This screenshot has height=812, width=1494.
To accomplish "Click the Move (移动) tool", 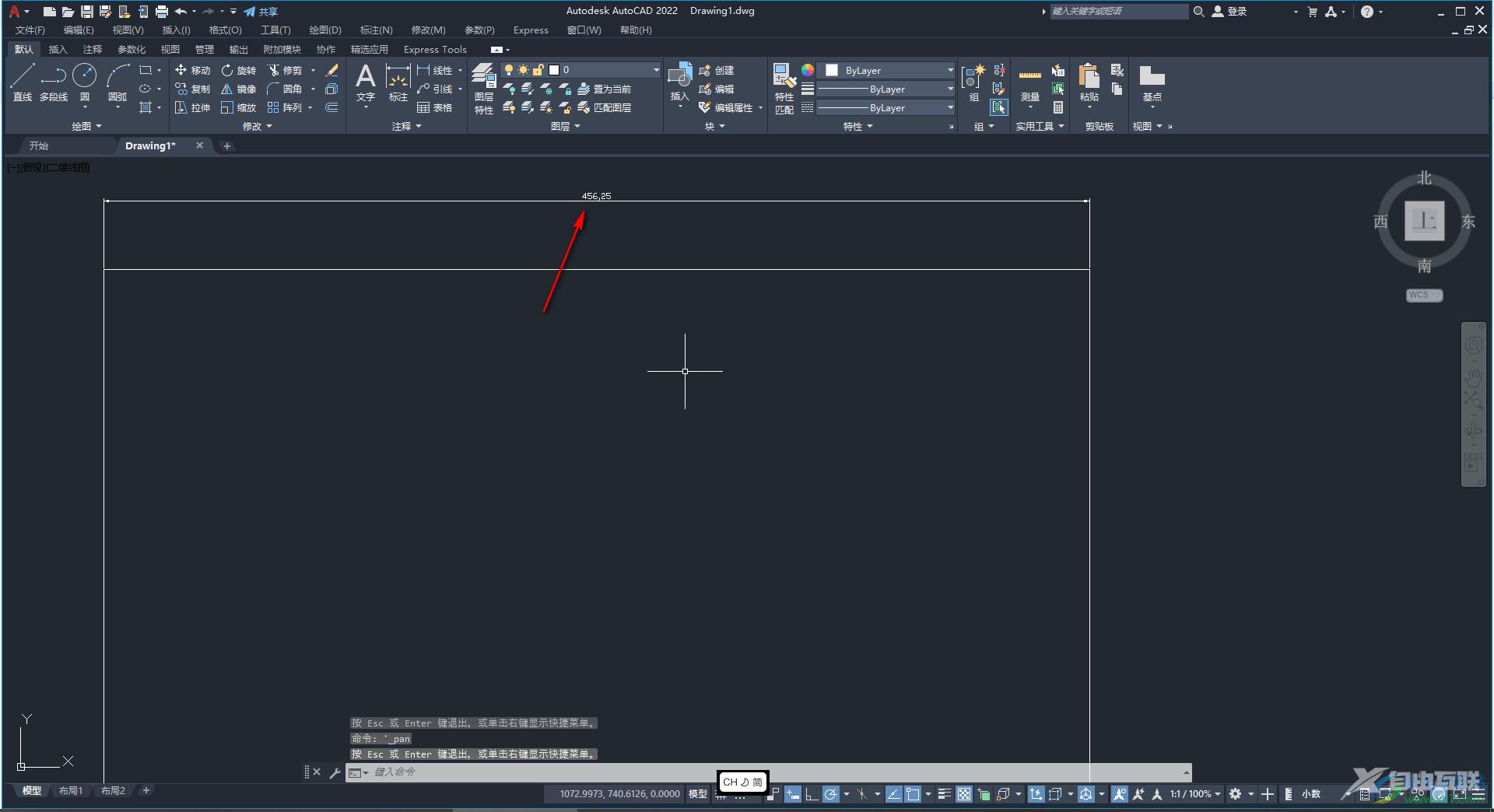I will tap(192, 70).
